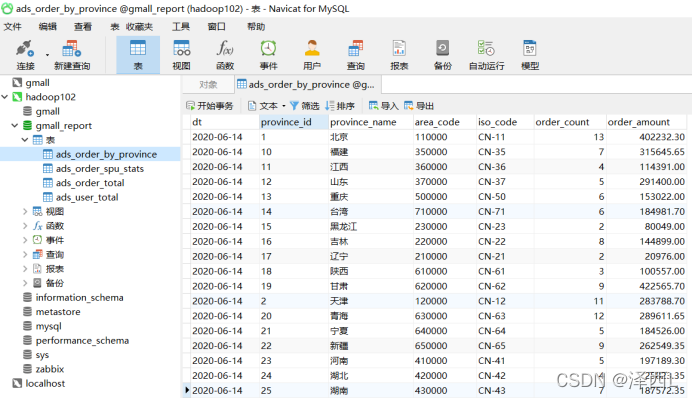Select the ads_order_by_province @g... tab
This screenshot has width=693, height=399.
[307, 84]
